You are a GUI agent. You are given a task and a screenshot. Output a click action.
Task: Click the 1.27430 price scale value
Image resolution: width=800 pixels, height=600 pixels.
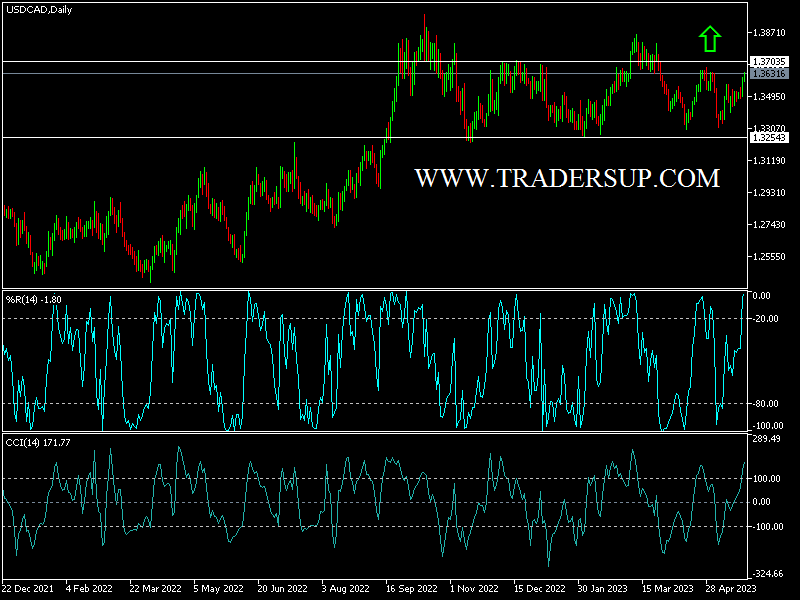coord(769,224)
